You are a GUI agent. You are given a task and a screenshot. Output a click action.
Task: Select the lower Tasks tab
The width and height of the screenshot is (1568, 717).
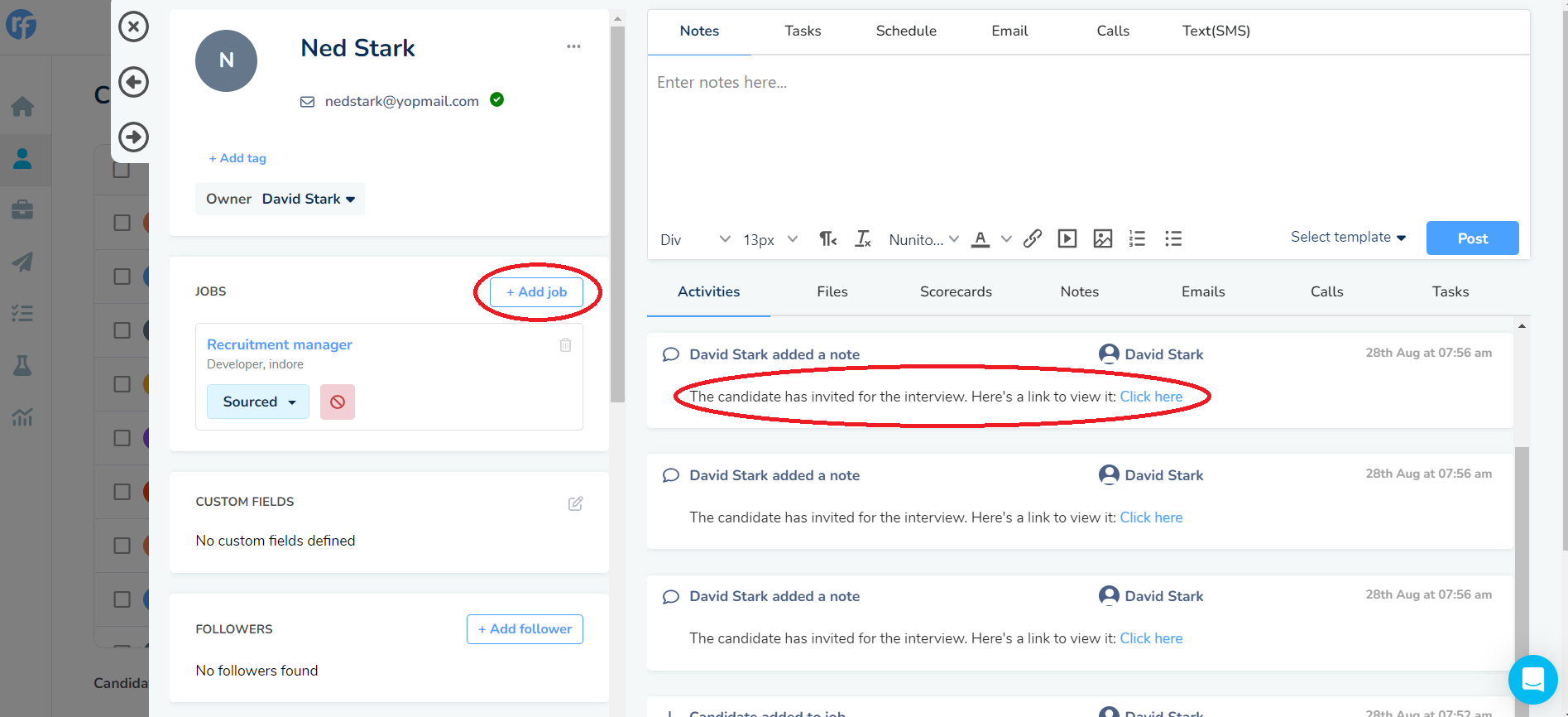pos(1451,291)
